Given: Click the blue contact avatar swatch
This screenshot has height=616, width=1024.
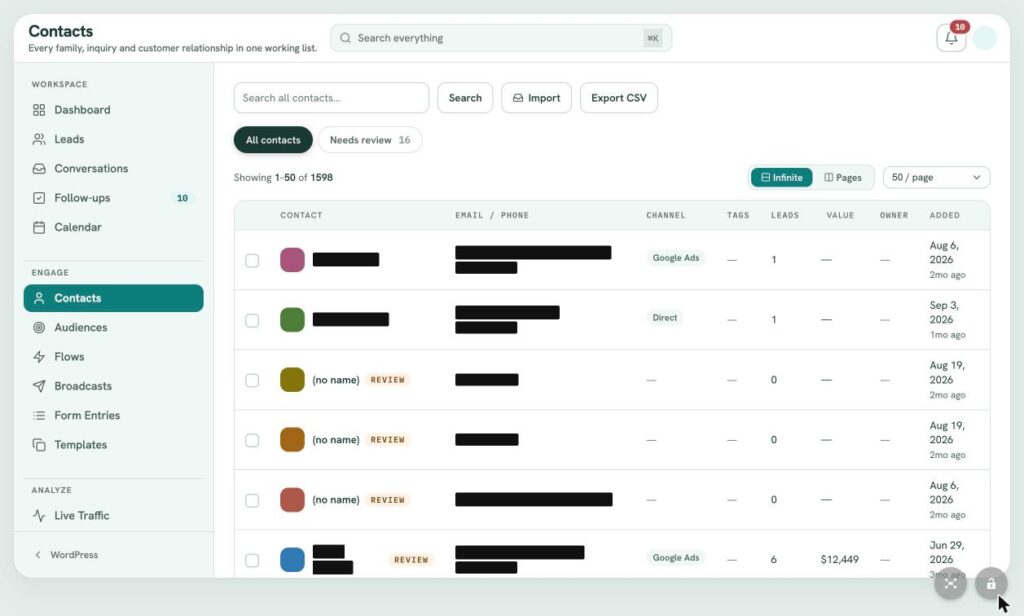Looking at the screenshot, I should click(x=292, y=560).
